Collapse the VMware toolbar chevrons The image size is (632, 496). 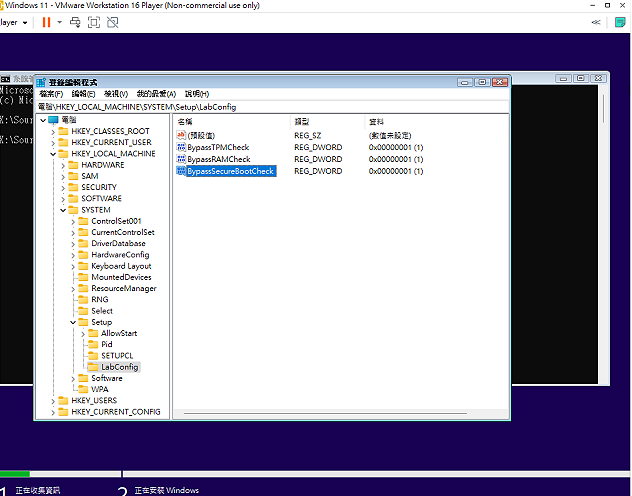pyautogui.click(x=596, y=22)
